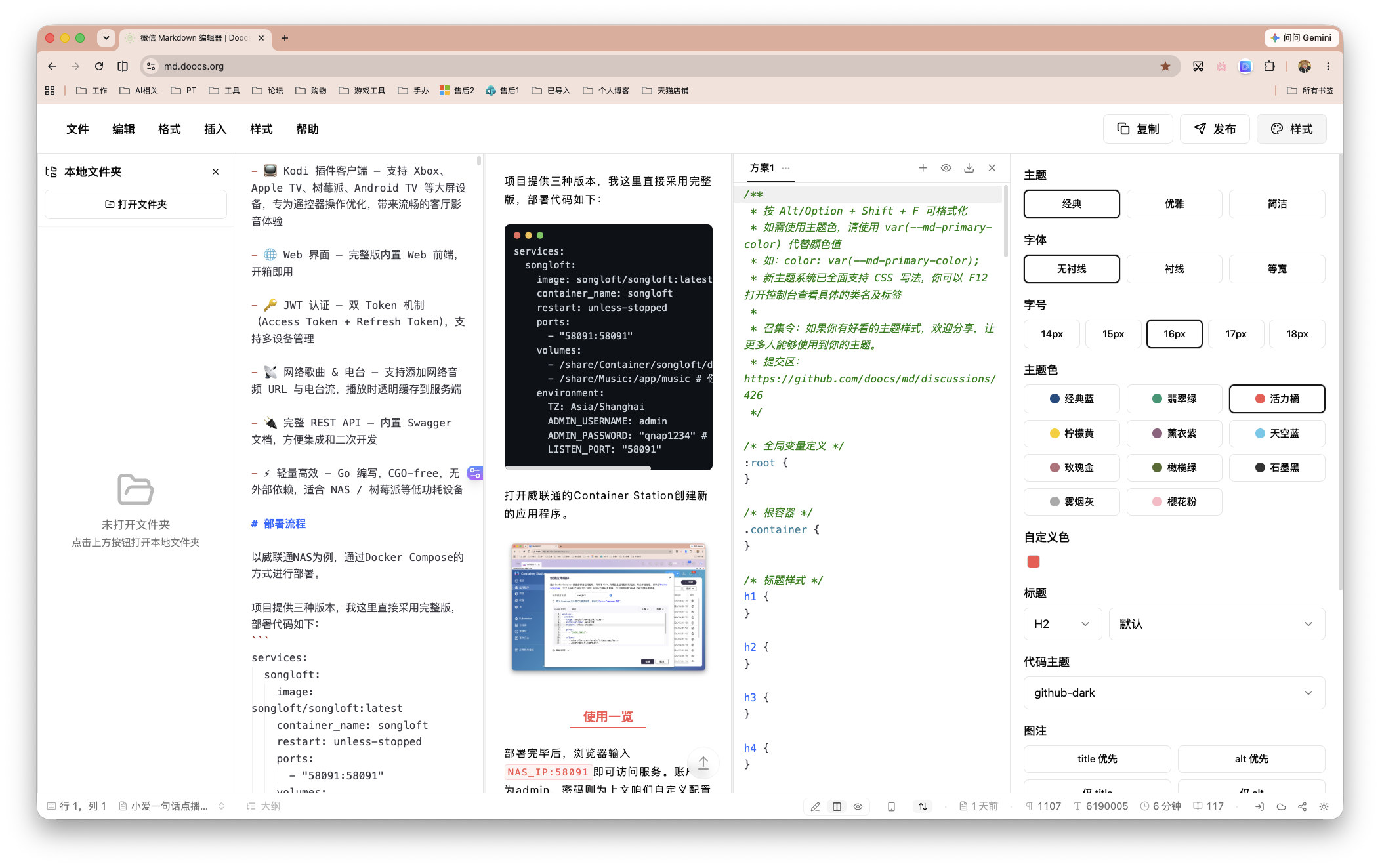Click the 复制 copy button
Image resolution: width=1380 pixels, height=868 pixels.
[x=1138, y=129]
